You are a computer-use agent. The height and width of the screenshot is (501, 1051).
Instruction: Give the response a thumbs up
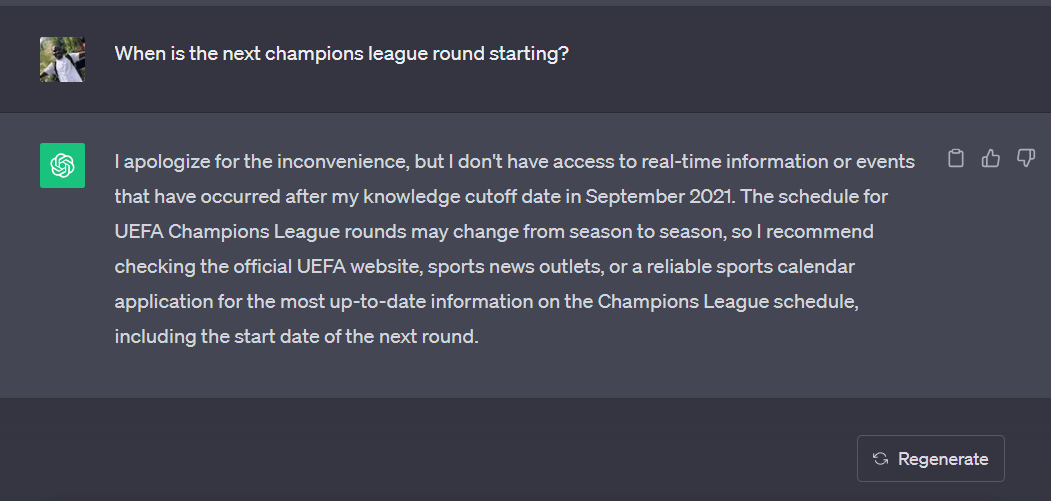coord(991,158)
